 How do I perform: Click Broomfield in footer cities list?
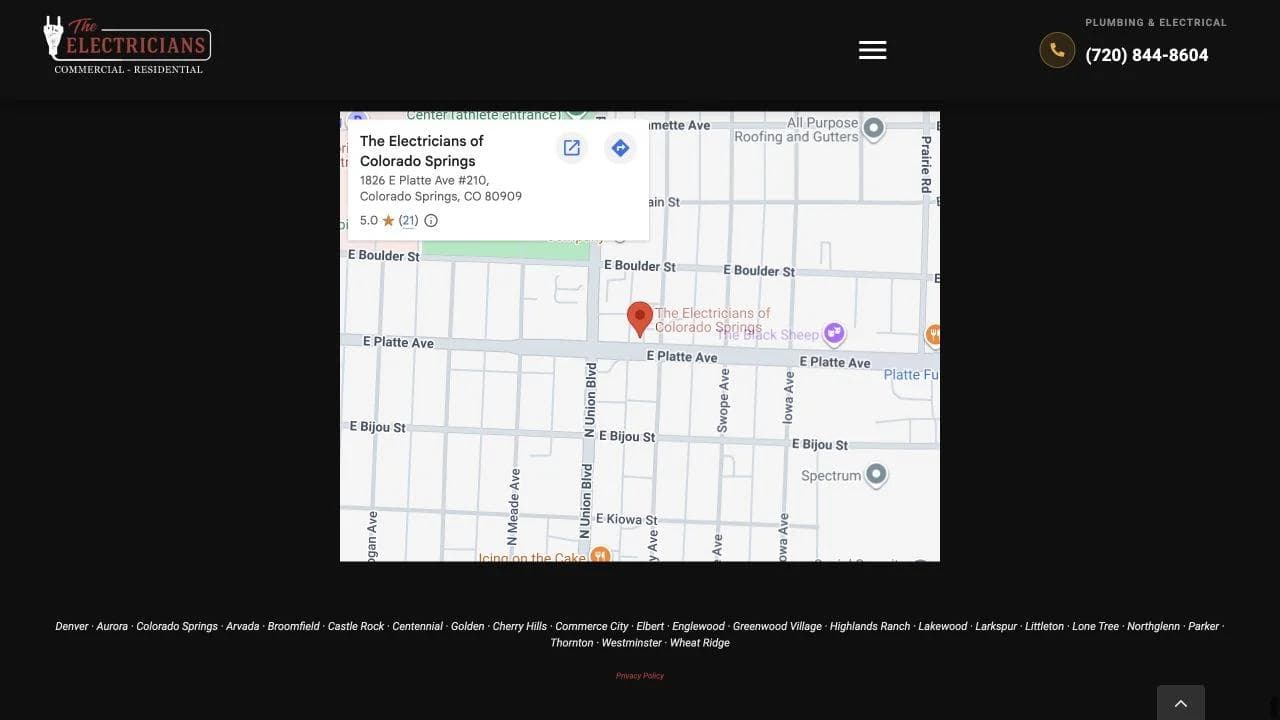click(294, 626)
